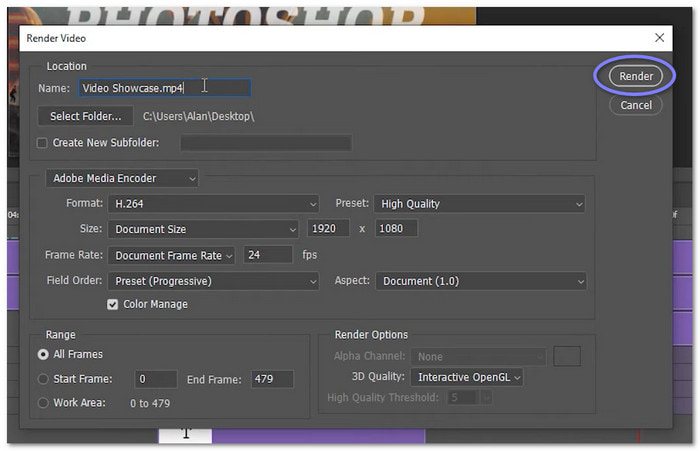Click the fps field showing 24
Screen dimensions: 700x451
tap(268, 255)
